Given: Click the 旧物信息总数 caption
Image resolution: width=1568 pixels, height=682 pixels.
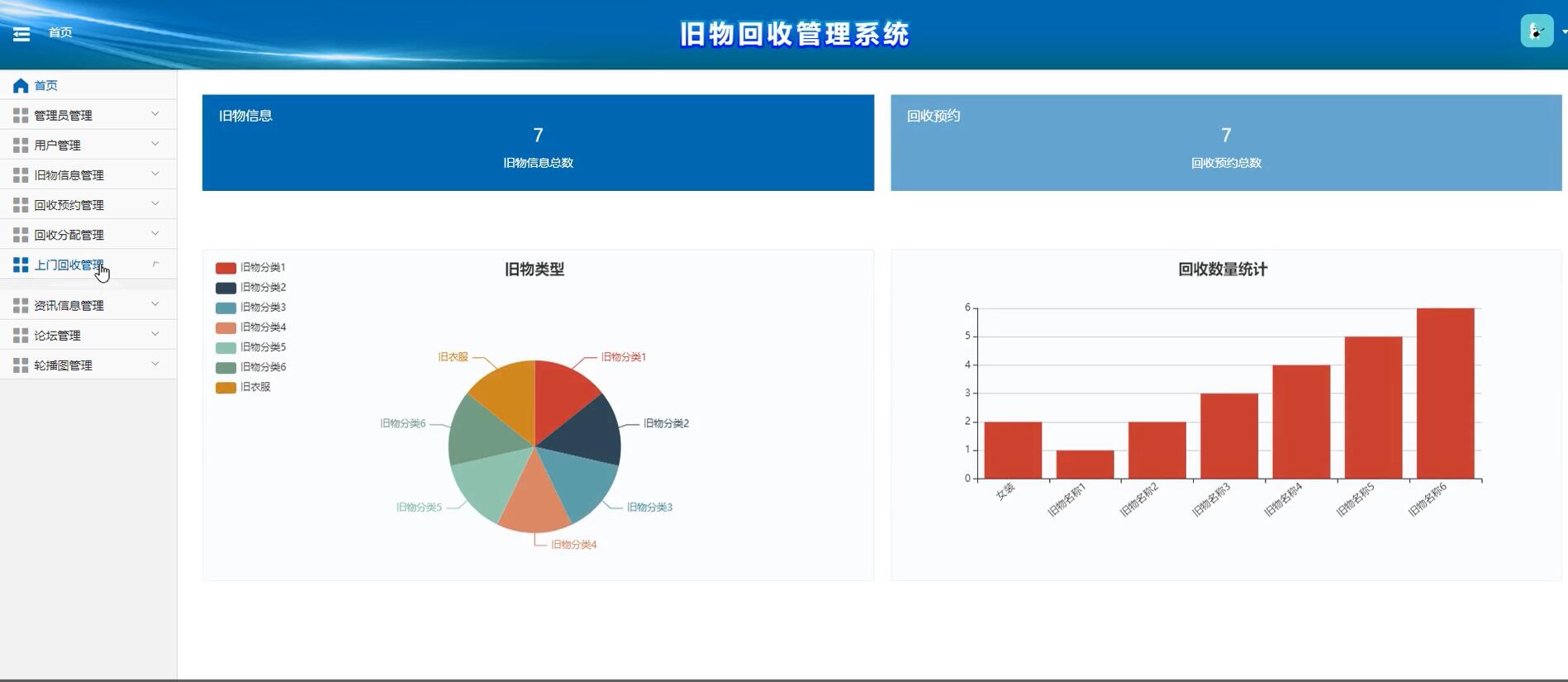Looking at the screenshot, I should (x=538, y=163).
